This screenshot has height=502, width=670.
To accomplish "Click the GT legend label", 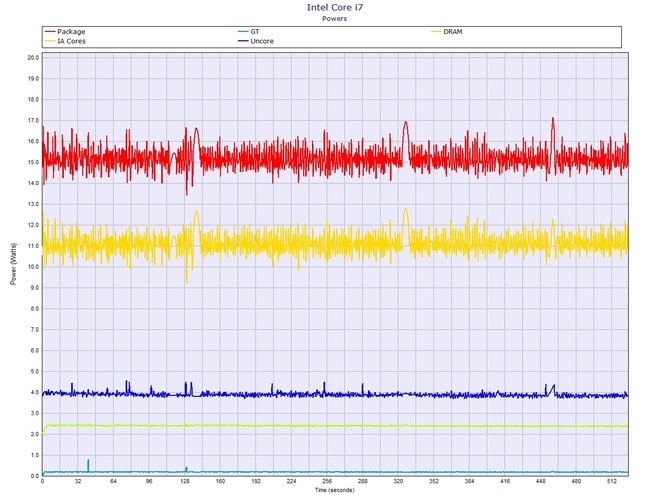I will [x=255, y=32].
